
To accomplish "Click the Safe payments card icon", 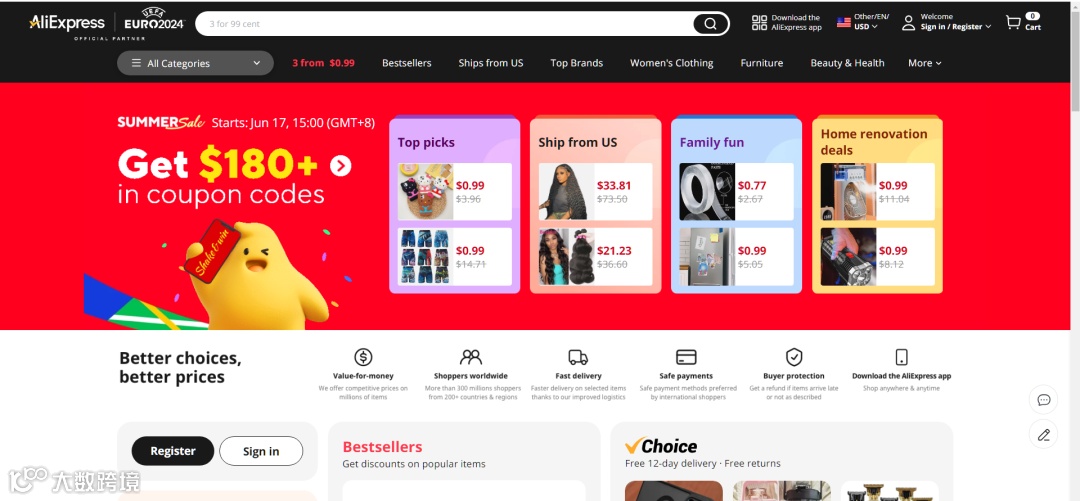I will coord(686,357).
